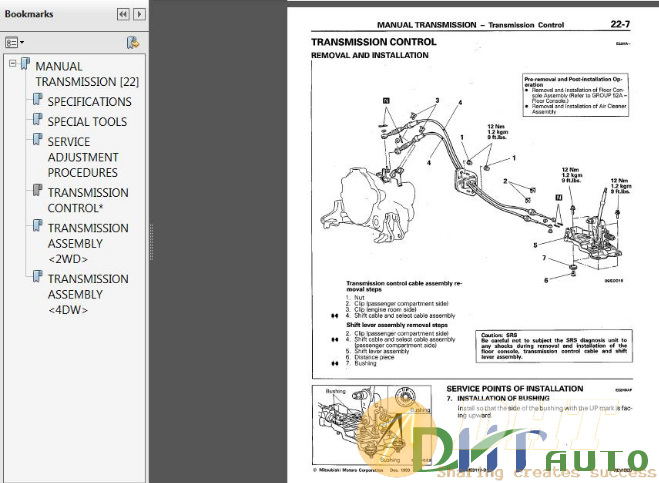659x483 pixels.
Task: Click the page number 22-7
Action: point(620,24)
